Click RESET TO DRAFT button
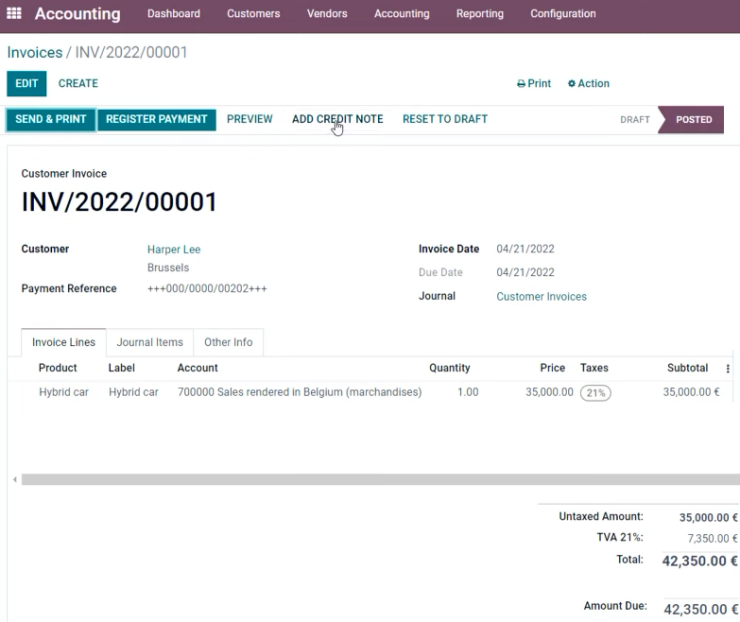Image resolution: width=740 pixels, height=622 pixels. (445, 119)
